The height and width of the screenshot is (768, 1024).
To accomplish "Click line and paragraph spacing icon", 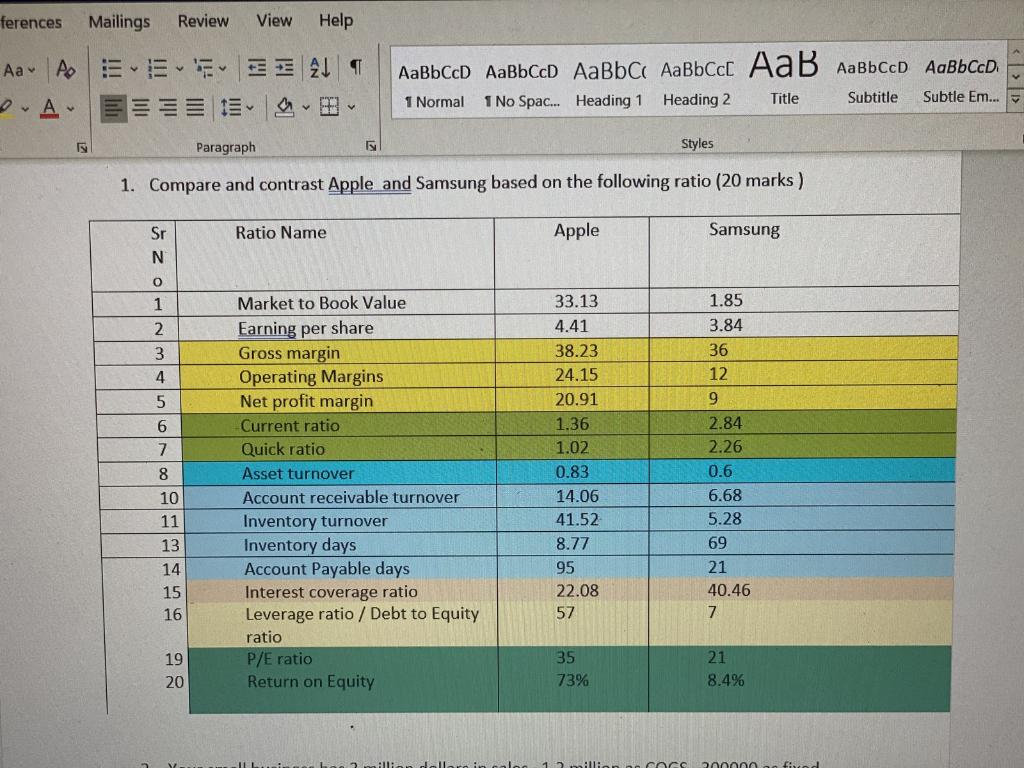I will (x=231, y=107).
